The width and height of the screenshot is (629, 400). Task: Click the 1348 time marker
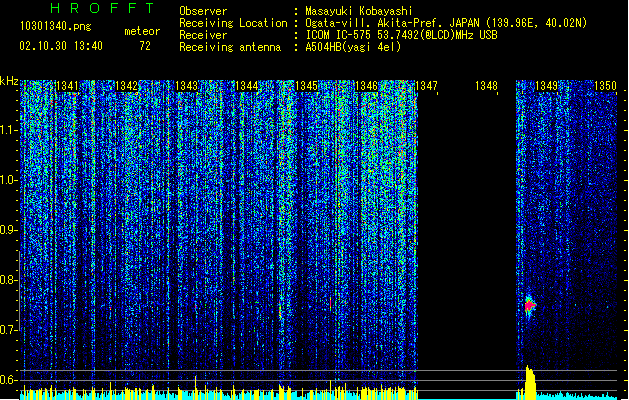coord(486,86)
